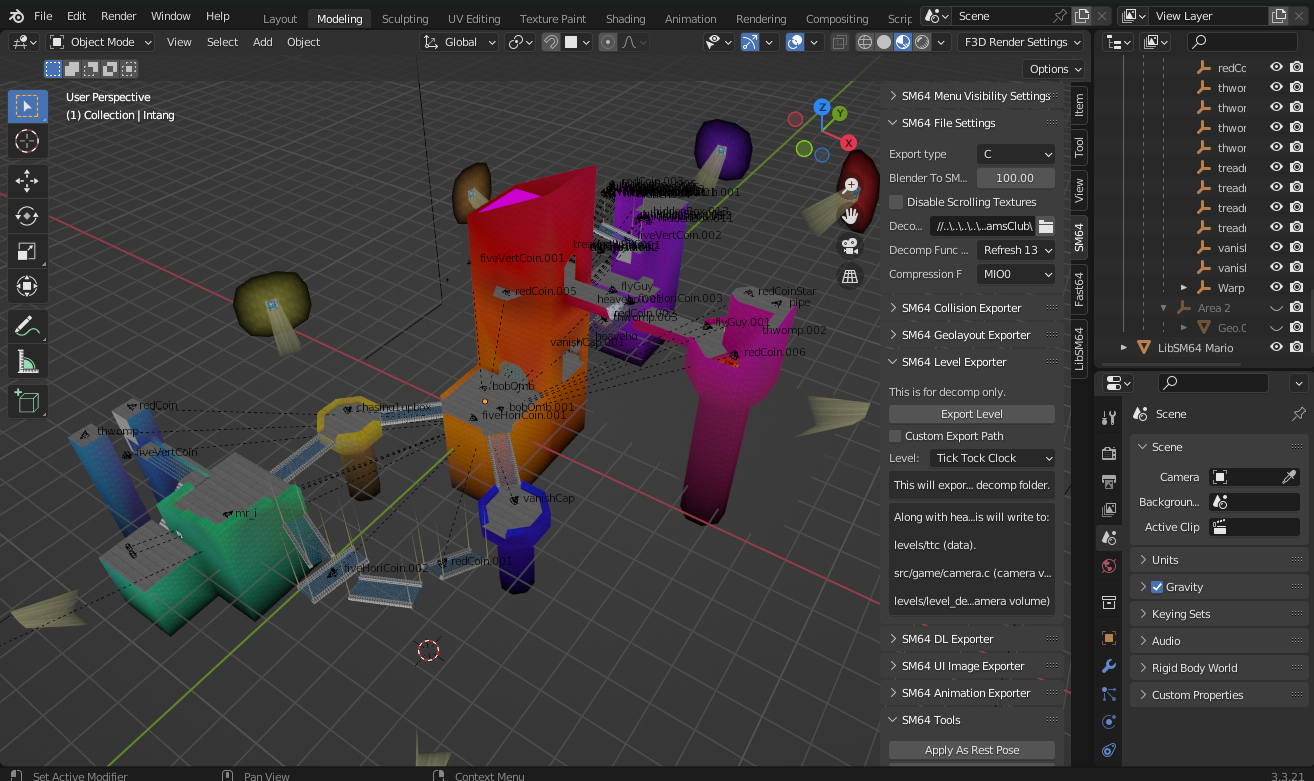The height and width of the screenshot is (781, 1314).
Task: Click the Add Cube tool
Action: pos(27,402)
